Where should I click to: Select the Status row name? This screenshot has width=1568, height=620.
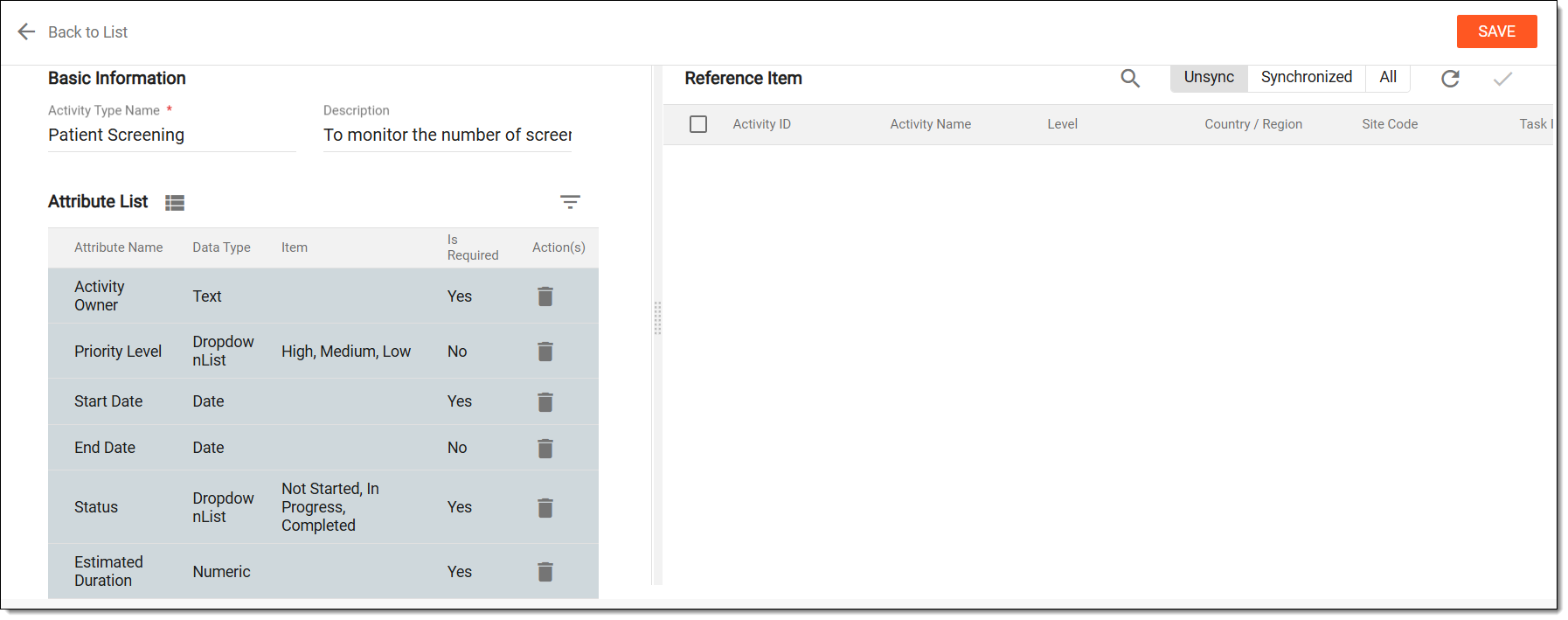tap(96, 507)
